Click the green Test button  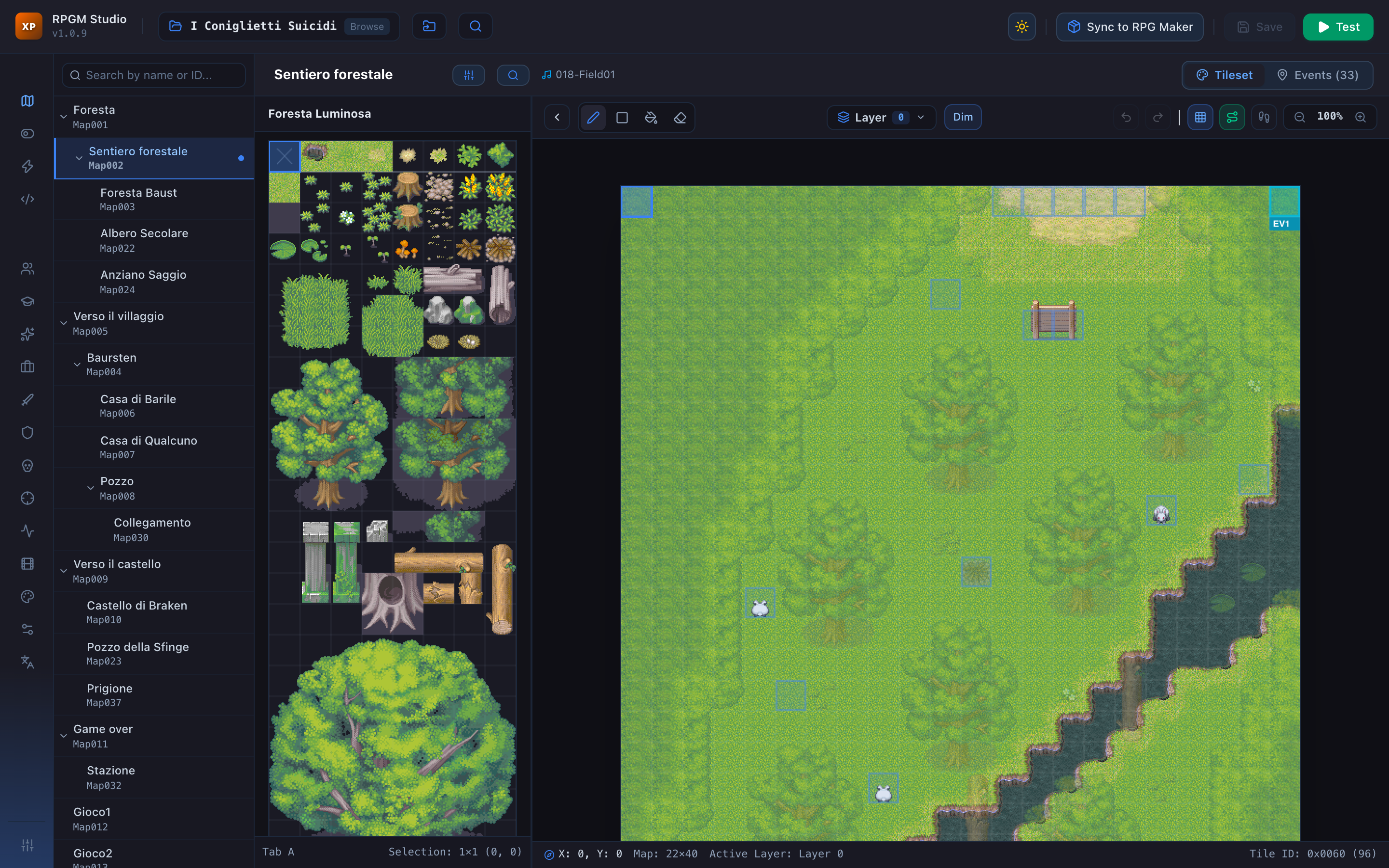pos(1338,27)
